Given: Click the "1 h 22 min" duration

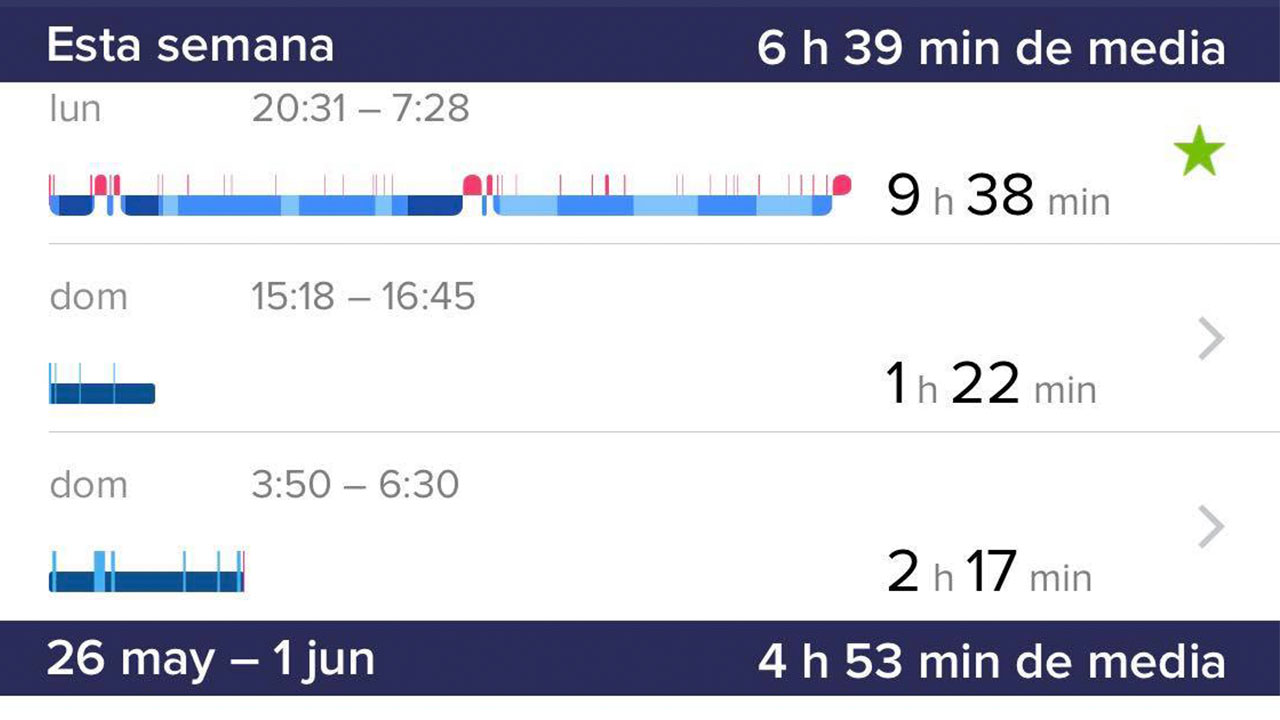Looking at the screenshot, I should 990,384.
